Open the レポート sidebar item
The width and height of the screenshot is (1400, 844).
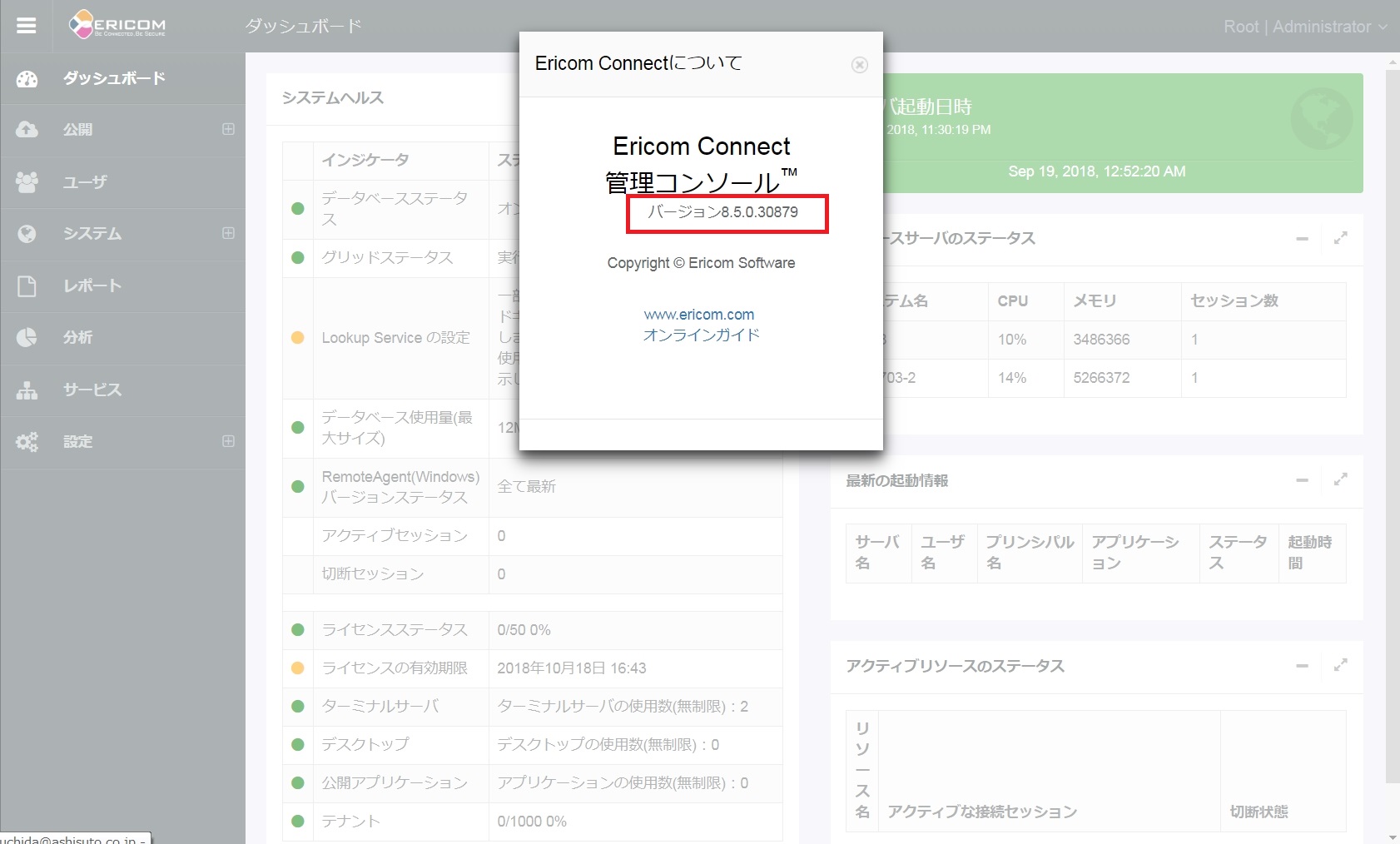pos(92,286)
